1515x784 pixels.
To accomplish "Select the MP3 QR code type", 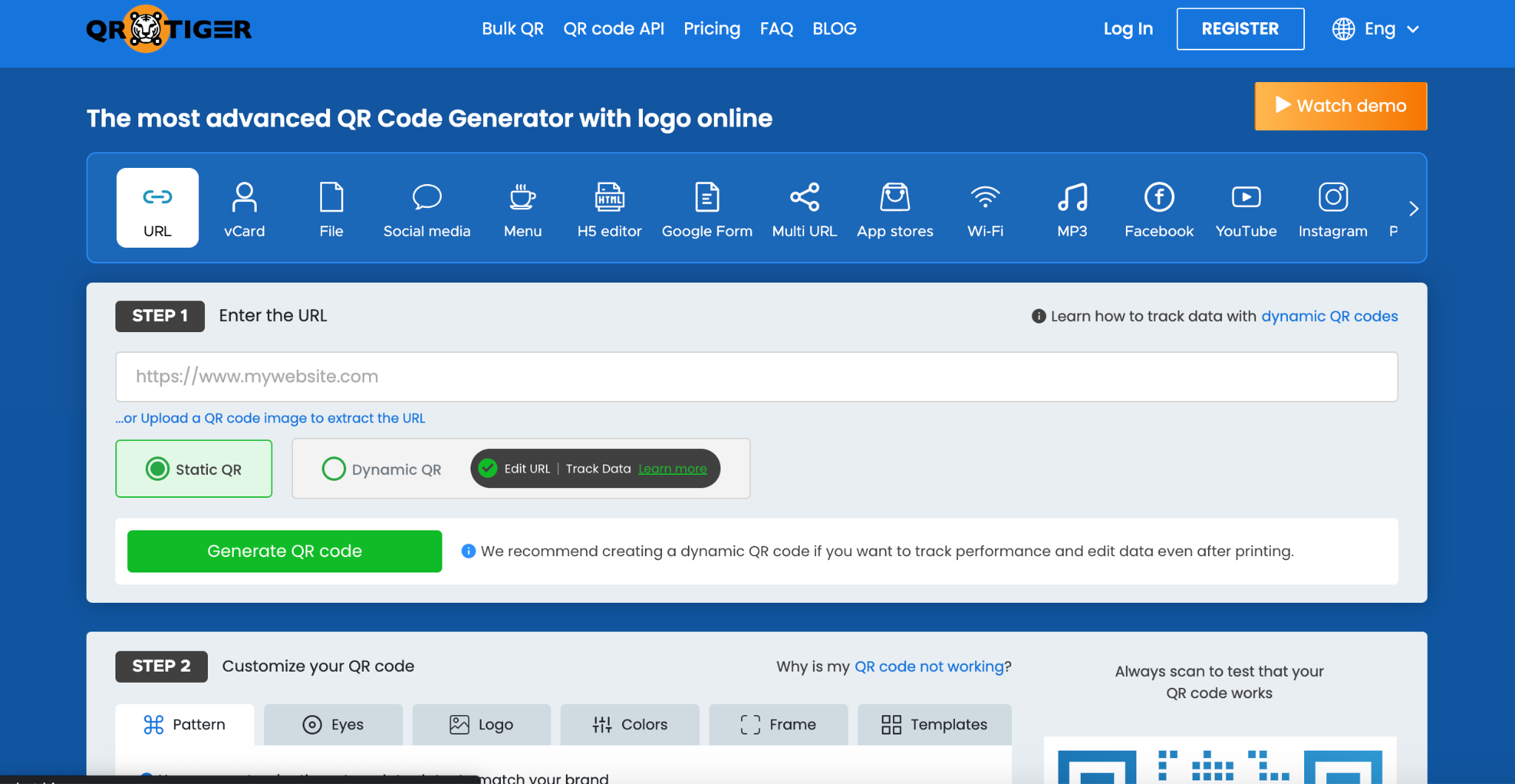I will 1071,208.
